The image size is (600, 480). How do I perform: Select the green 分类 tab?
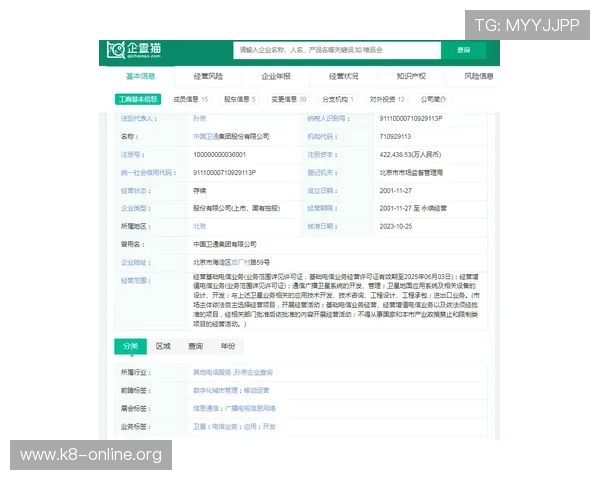coord(130,346)
